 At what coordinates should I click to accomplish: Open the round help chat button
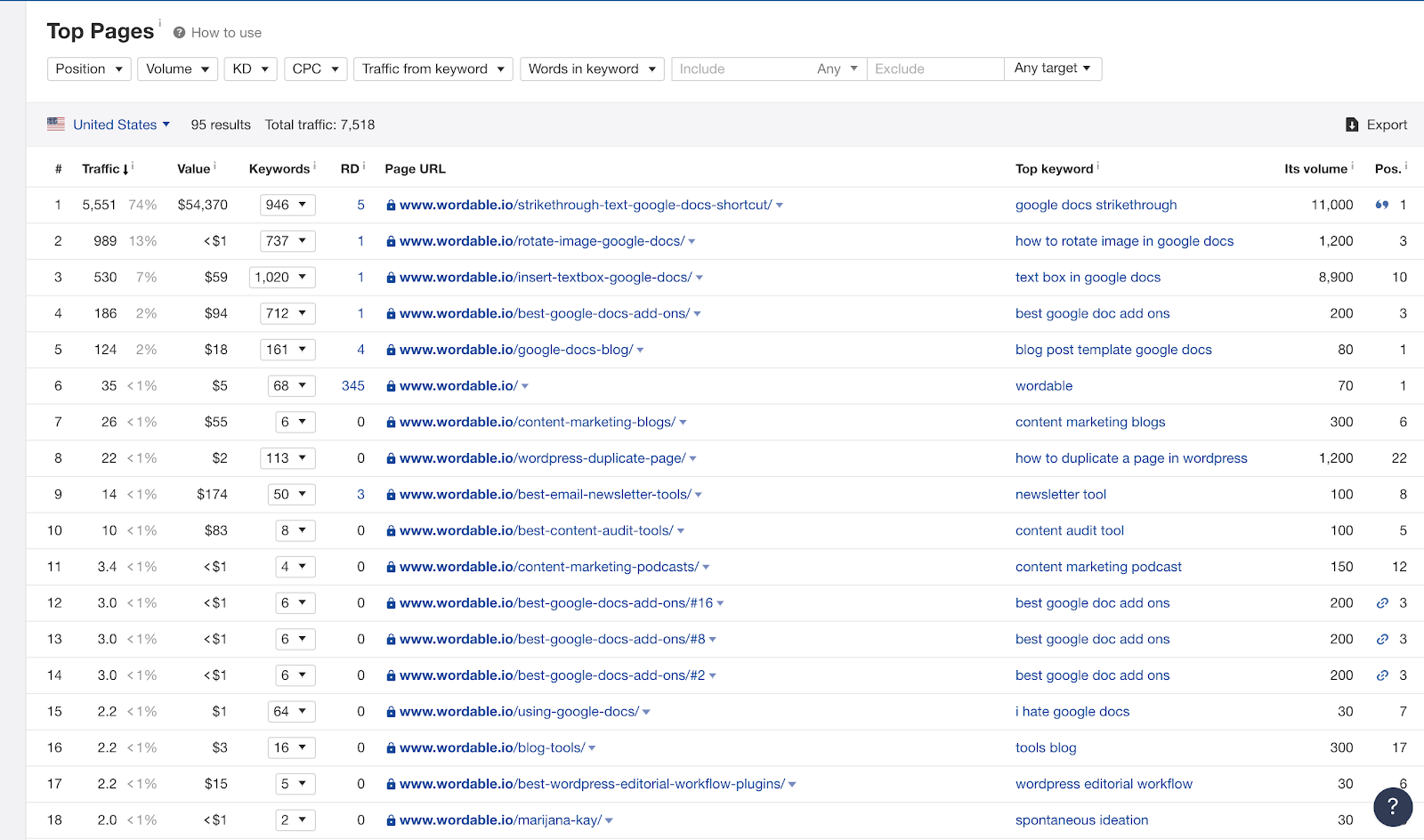[x=1393, y=807]
